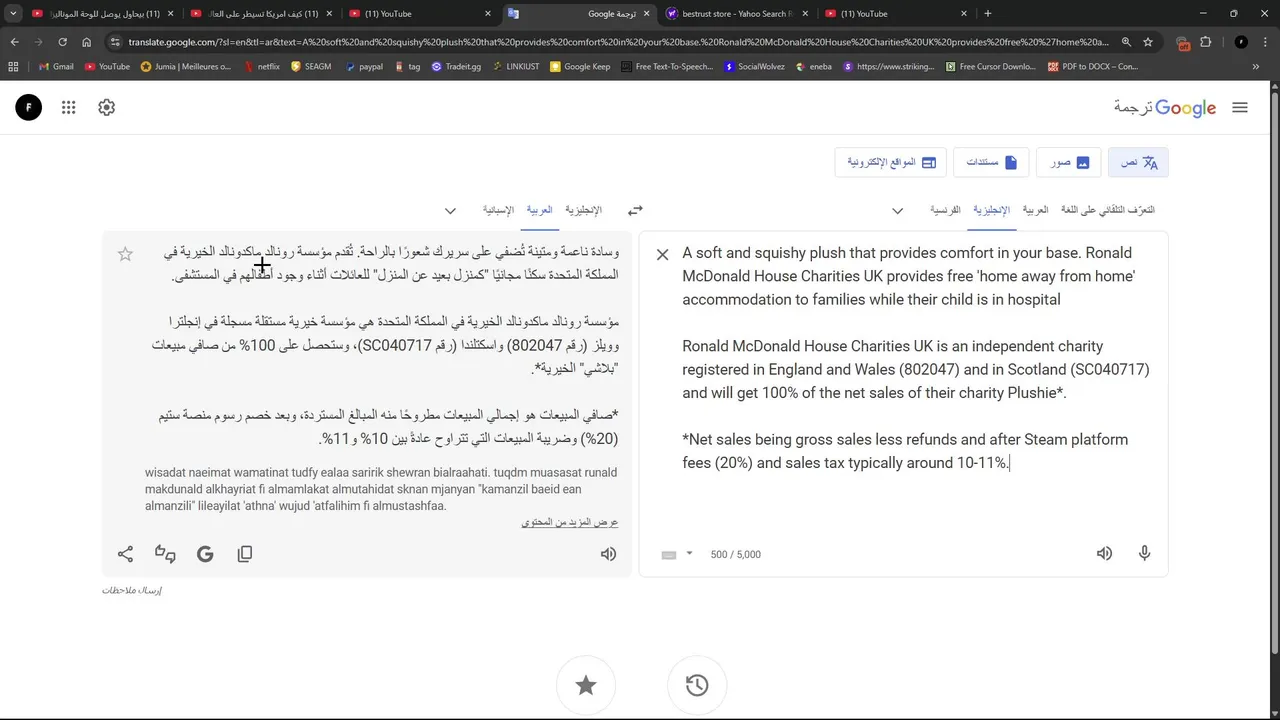The width and height of the screenshot is (1280, 720).
Task: Go back to the previous page
Action: click(x=15, y=42)
